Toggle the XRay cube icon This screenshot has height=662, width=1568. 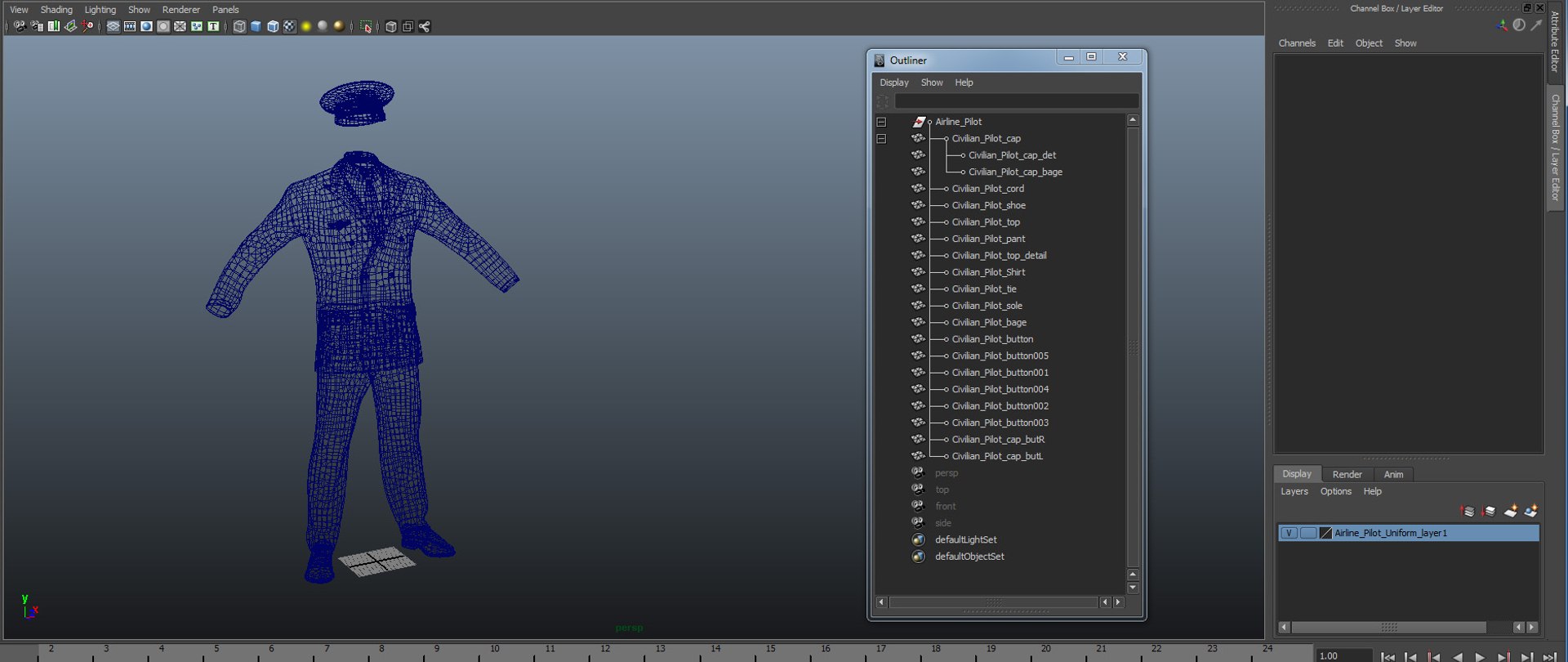(x=391, y=26)
